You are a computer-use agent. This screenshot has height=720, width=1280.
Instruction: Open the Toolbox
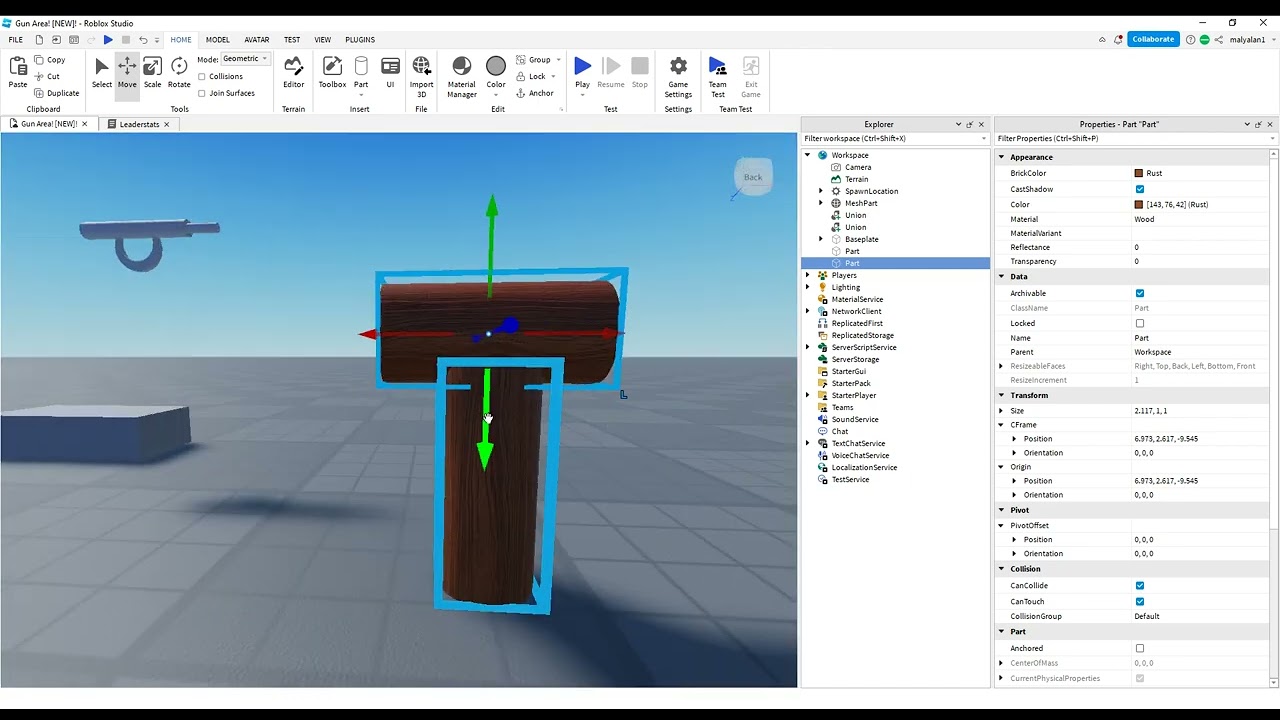332,73
